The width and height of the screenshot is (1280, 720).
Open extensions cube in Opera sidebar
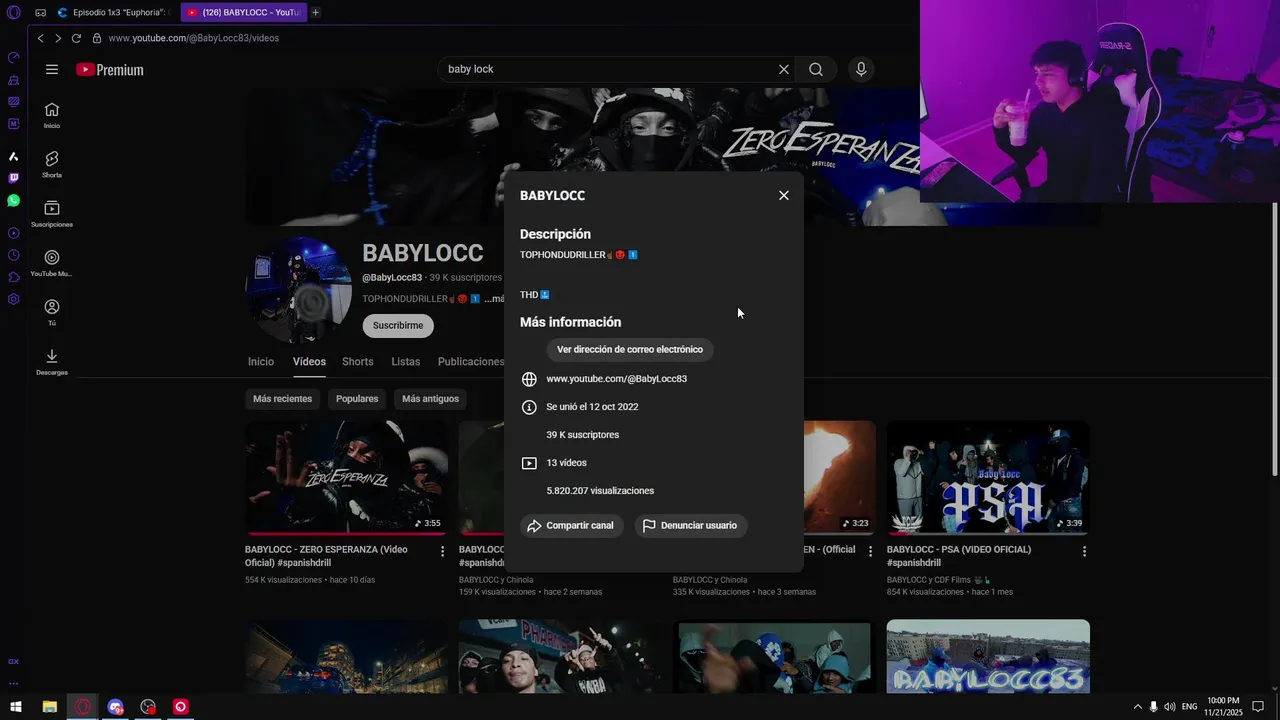click(x=13, y=277)
